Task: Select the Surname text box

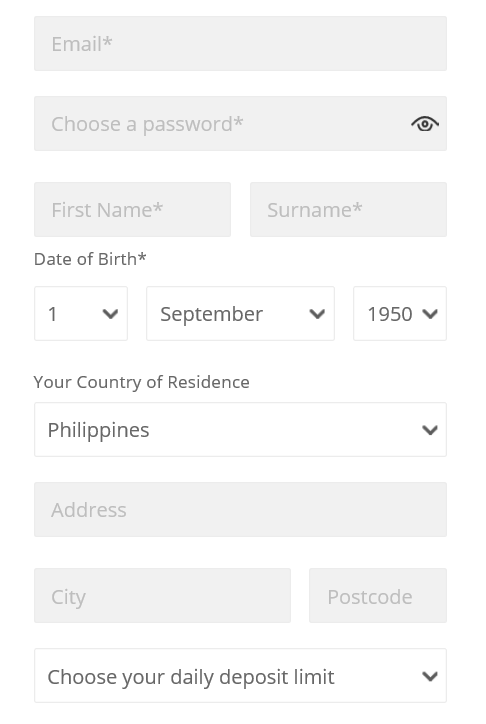Action: (x=348, y=209)
